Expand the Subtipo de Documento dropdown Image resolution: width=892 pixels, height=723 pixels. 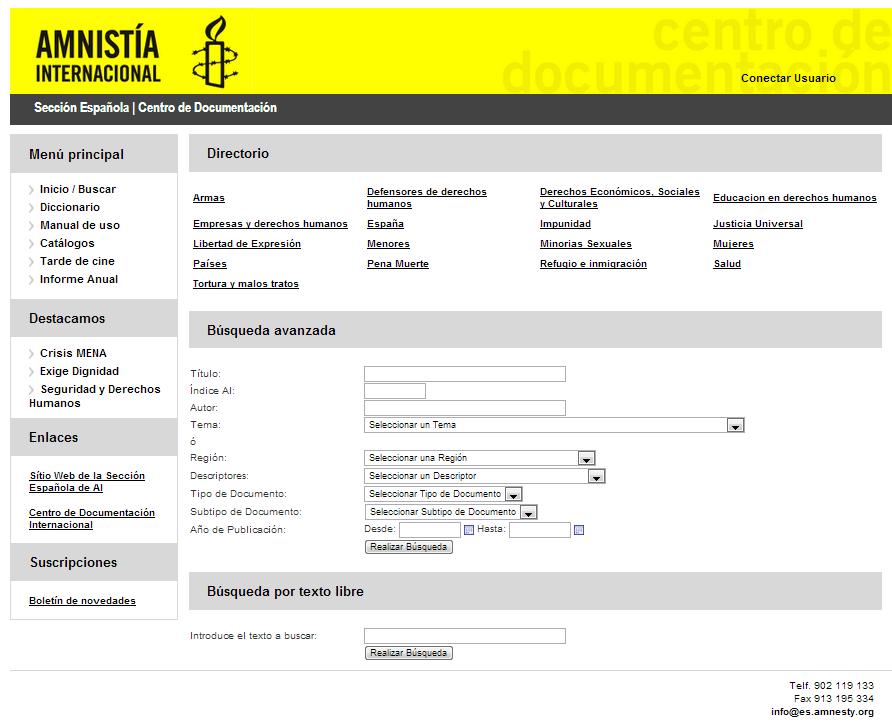[529, 512]
